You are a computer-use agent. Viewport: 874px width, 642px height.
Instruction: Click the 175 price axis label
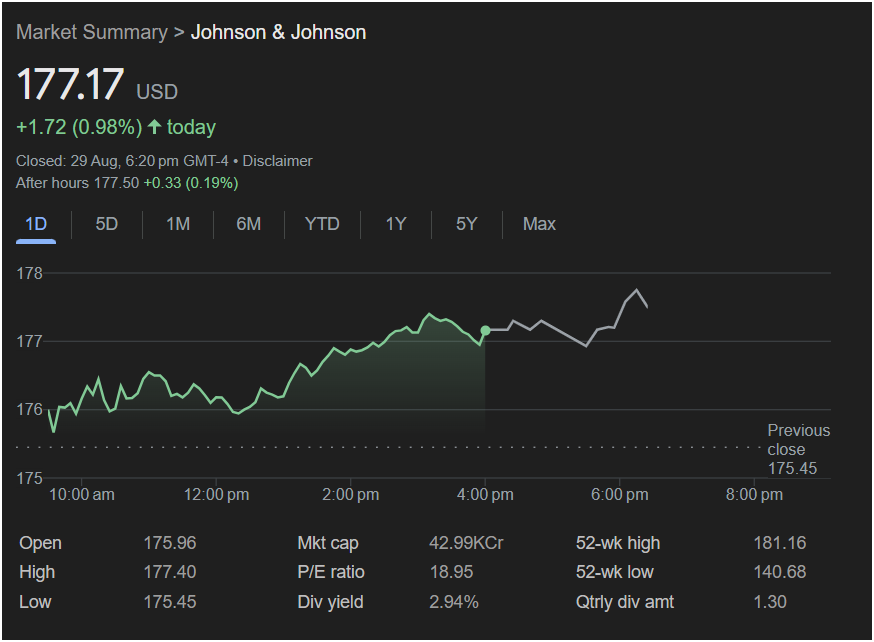pos(30,478)
